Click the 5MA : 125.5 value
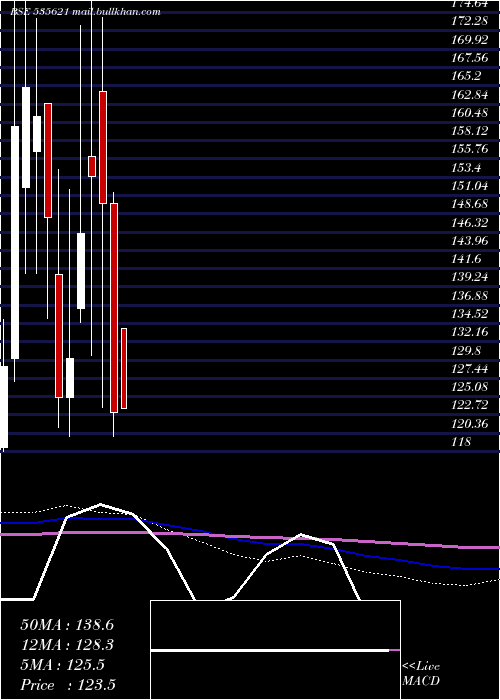500x700 pixels. (x=62, y=665)
